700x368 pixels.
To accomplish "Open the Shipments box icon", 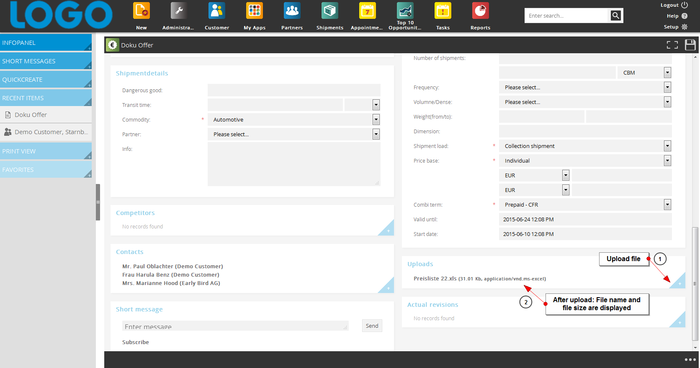I will point(329,11).
